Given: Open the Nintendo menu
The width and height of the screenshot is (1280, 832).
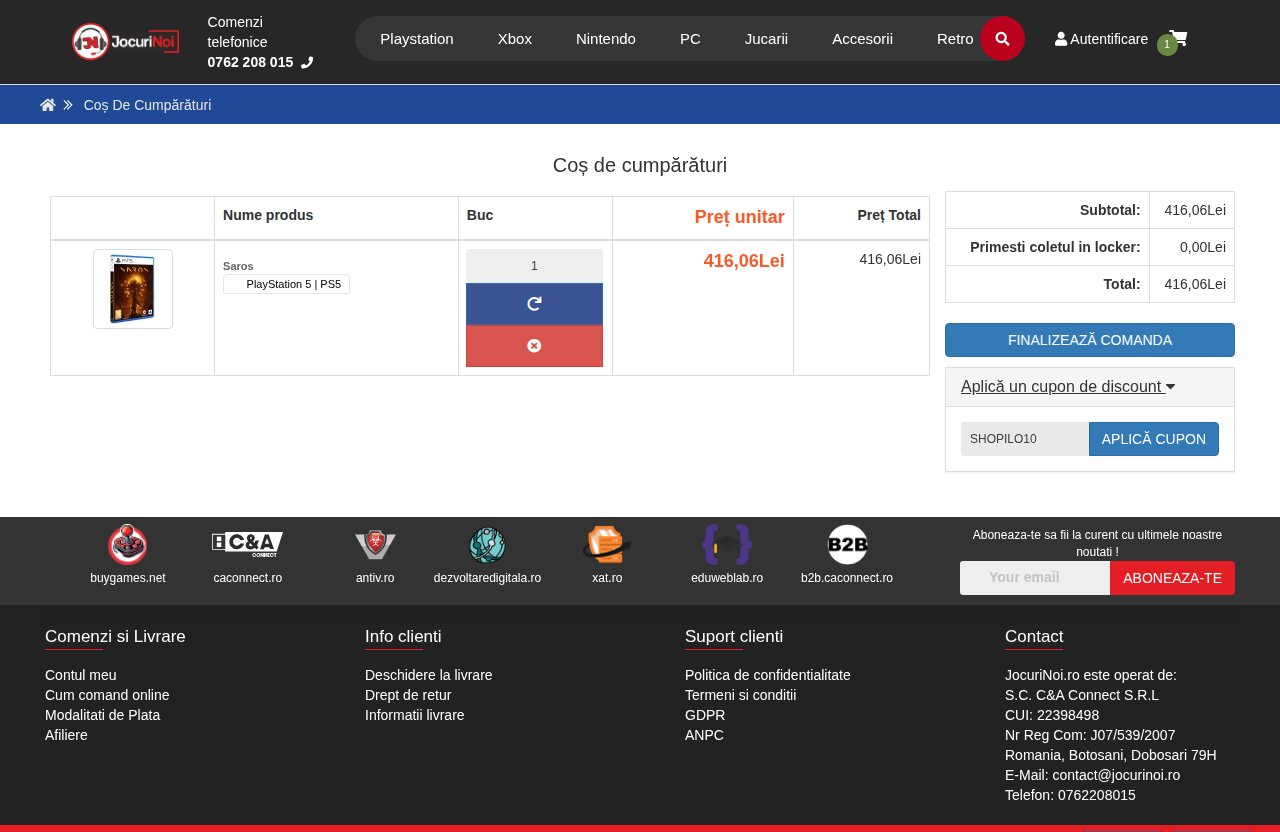Looking at the screenshot, I should coord(606,38).
